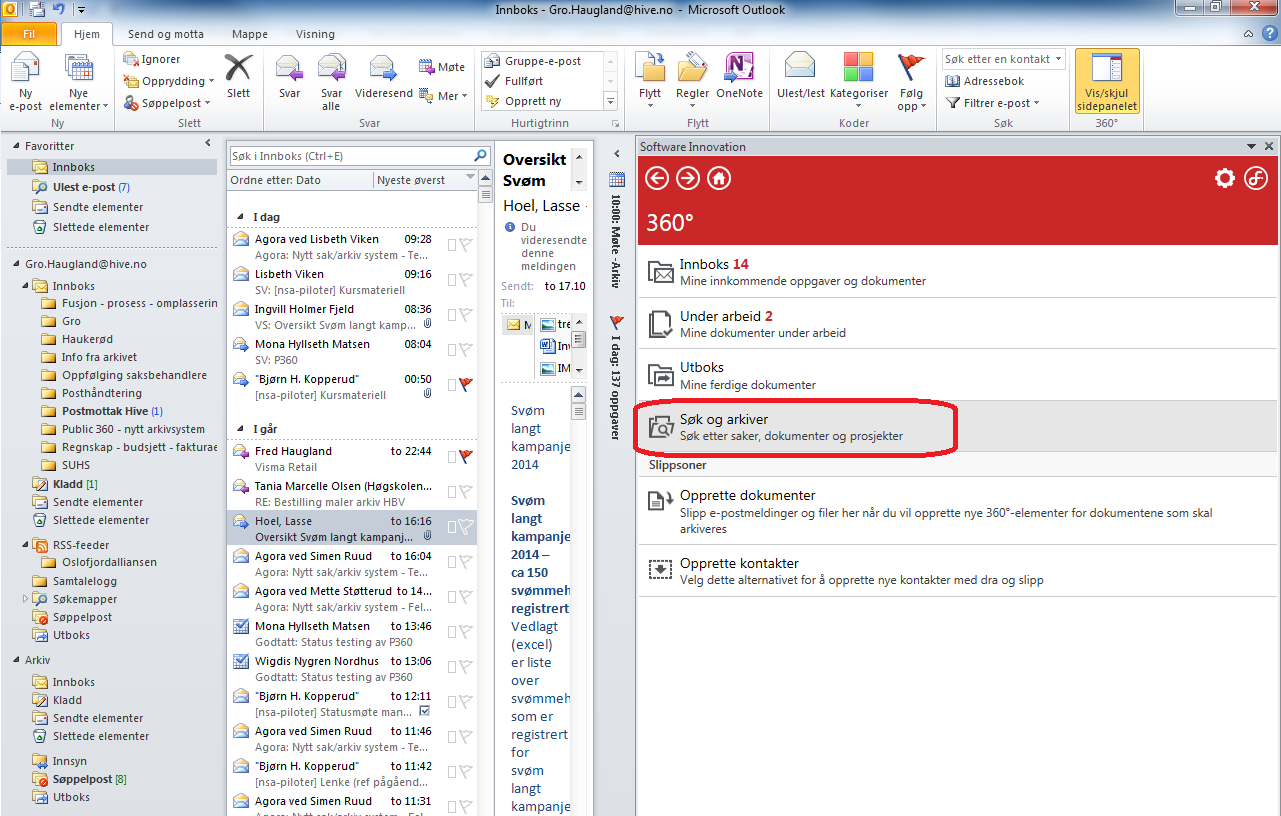
Task: Flag the Mona Hyllseth Matsen 08:04 message
Action: [x=466, y=350]
